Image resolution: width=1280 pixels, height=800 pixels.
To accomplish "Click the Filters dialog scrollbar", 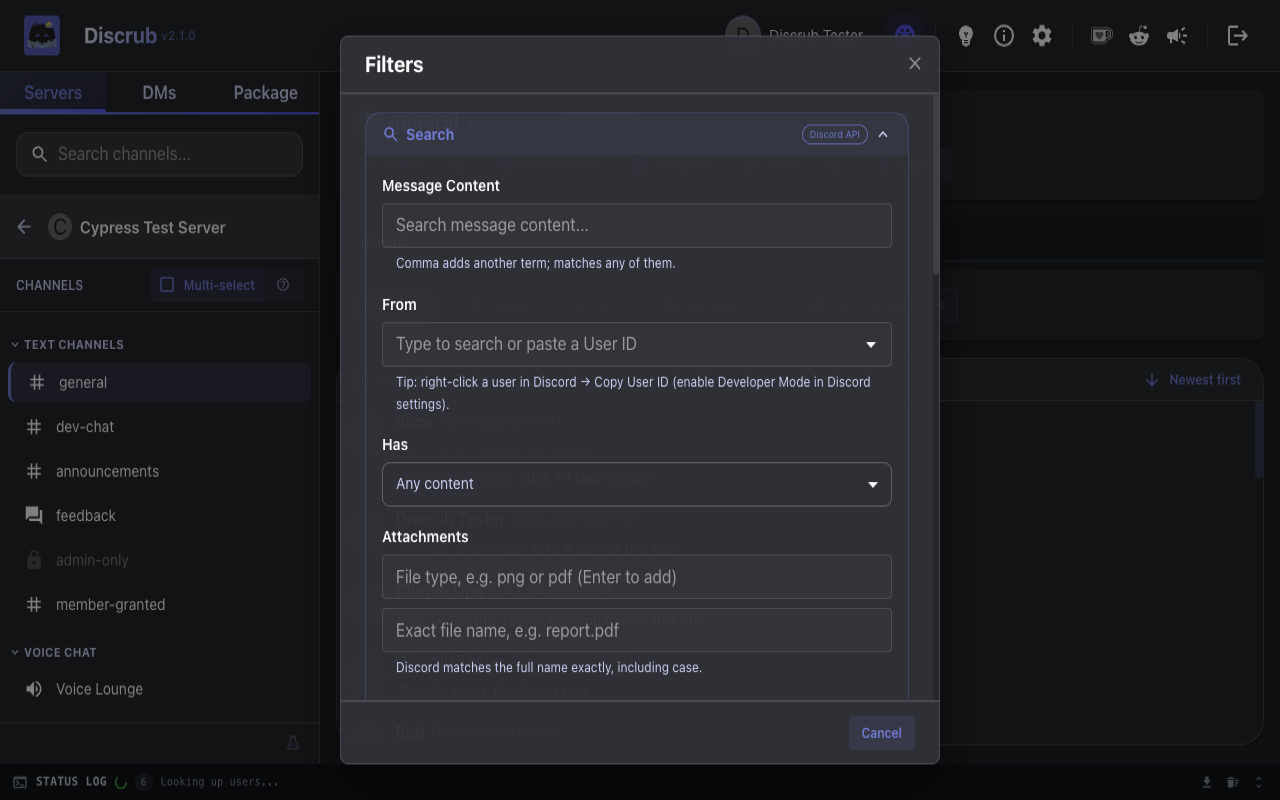I will pyautogui.click(x=935, y=185).
